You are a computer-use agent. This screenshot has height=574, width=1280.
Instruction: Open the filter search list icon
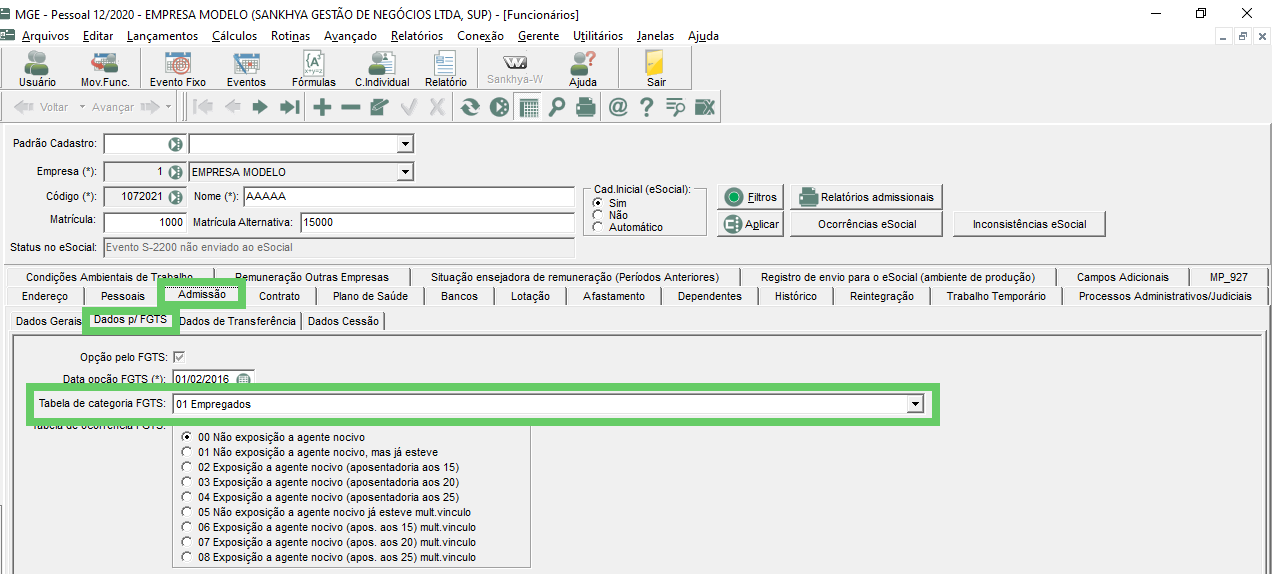coord(675,107)
